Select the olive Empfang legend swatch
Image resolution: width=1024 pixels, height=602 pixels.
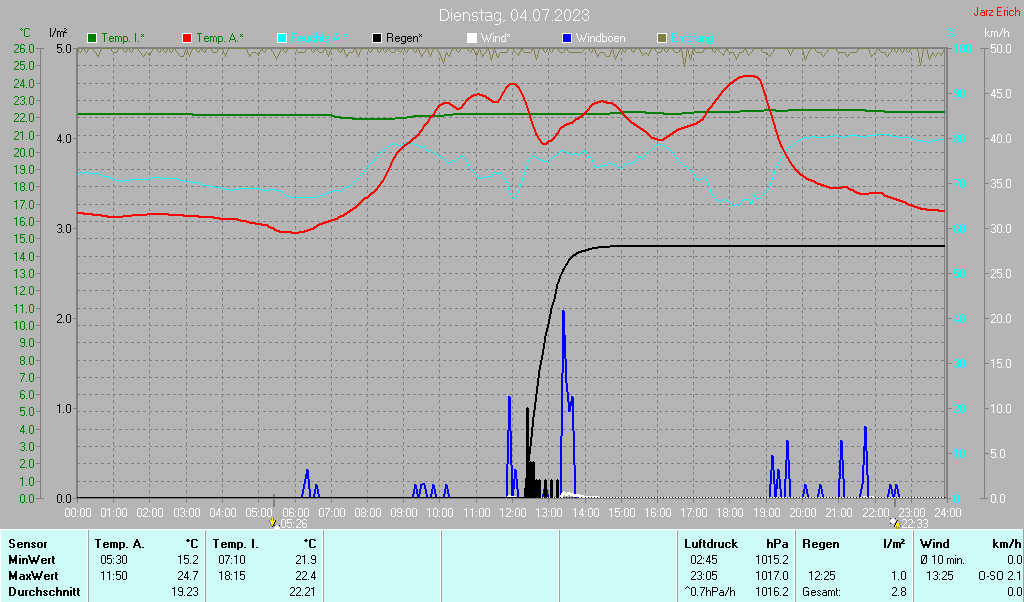[662, 39]
